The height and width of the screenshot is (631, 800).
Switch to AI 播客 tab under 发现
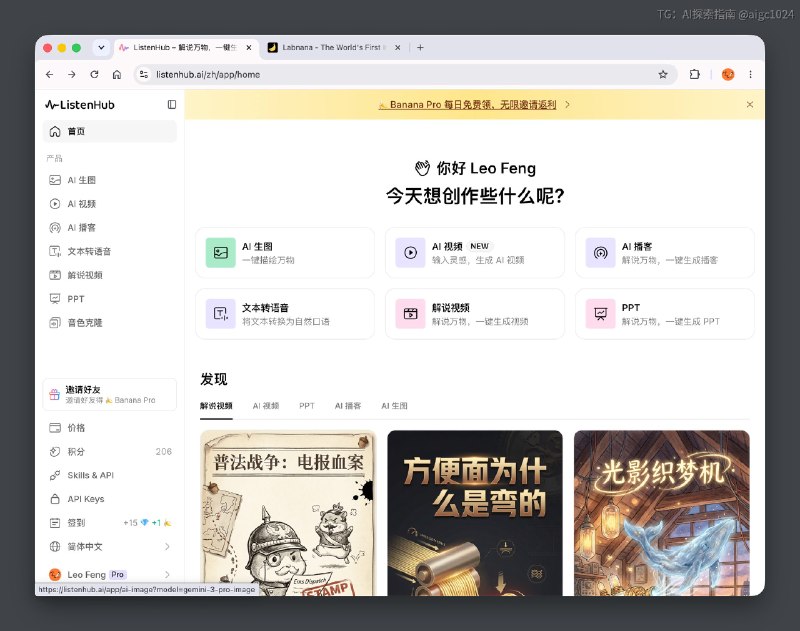click(x=348, y=406)
